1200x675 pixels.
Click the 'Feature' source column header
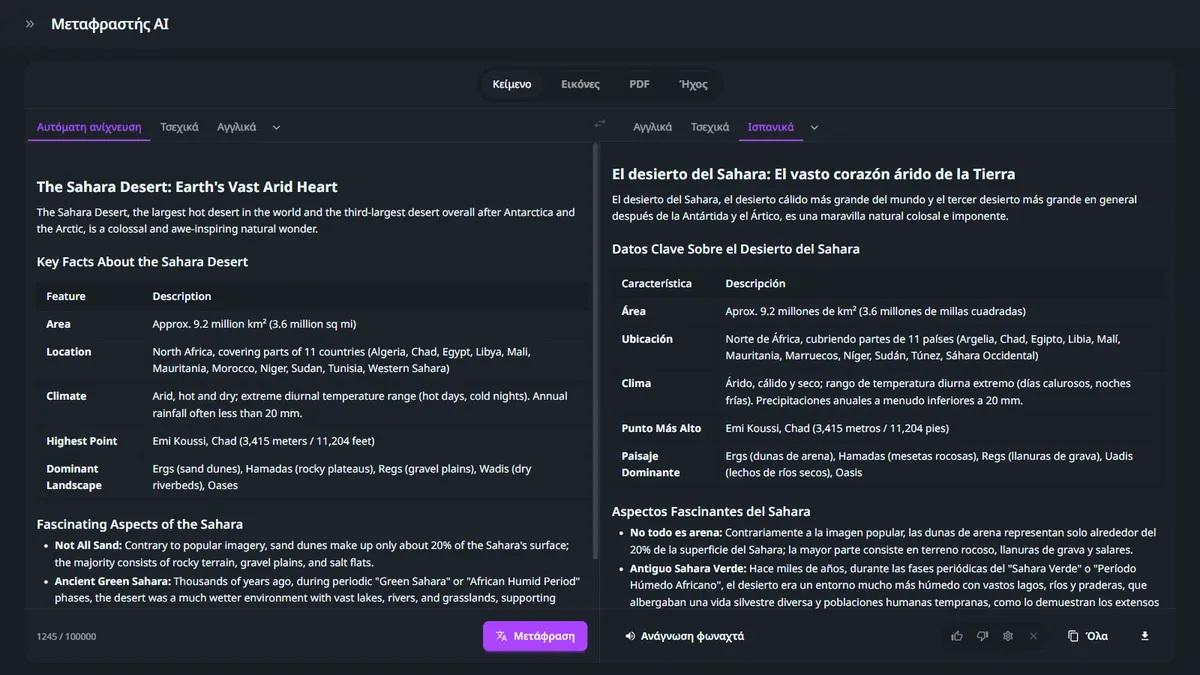coord(66,296)
